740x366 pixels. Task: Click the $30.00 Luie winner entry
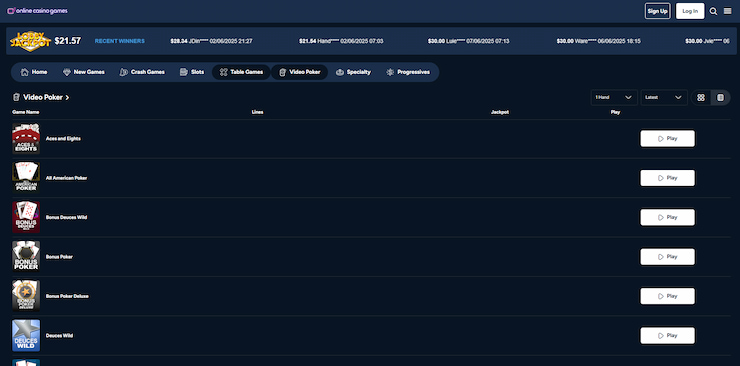click(x=469, y=41)
